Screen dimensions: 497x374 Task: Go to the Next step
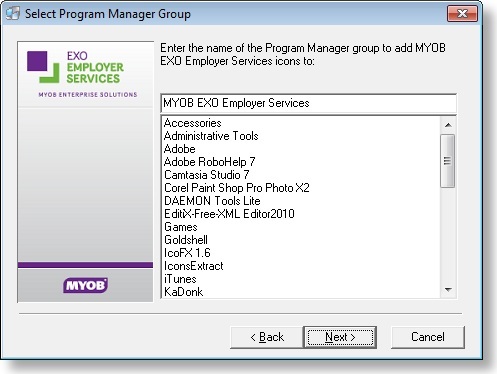tap(340, 337)
